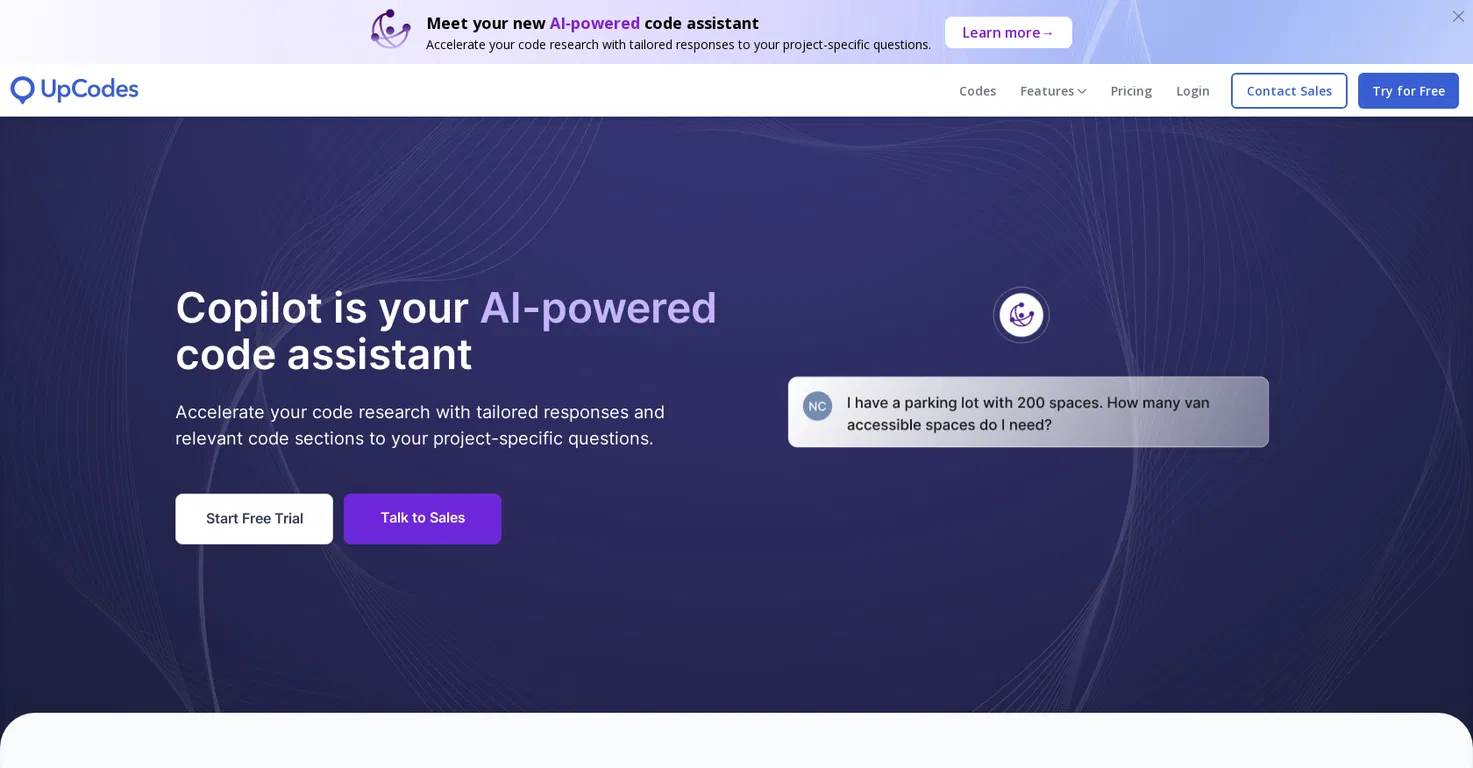This screenshot has width=1473, height=768.
Task: Close the announcement banner
Action: pyautogui.click(x=1458, y=16)
